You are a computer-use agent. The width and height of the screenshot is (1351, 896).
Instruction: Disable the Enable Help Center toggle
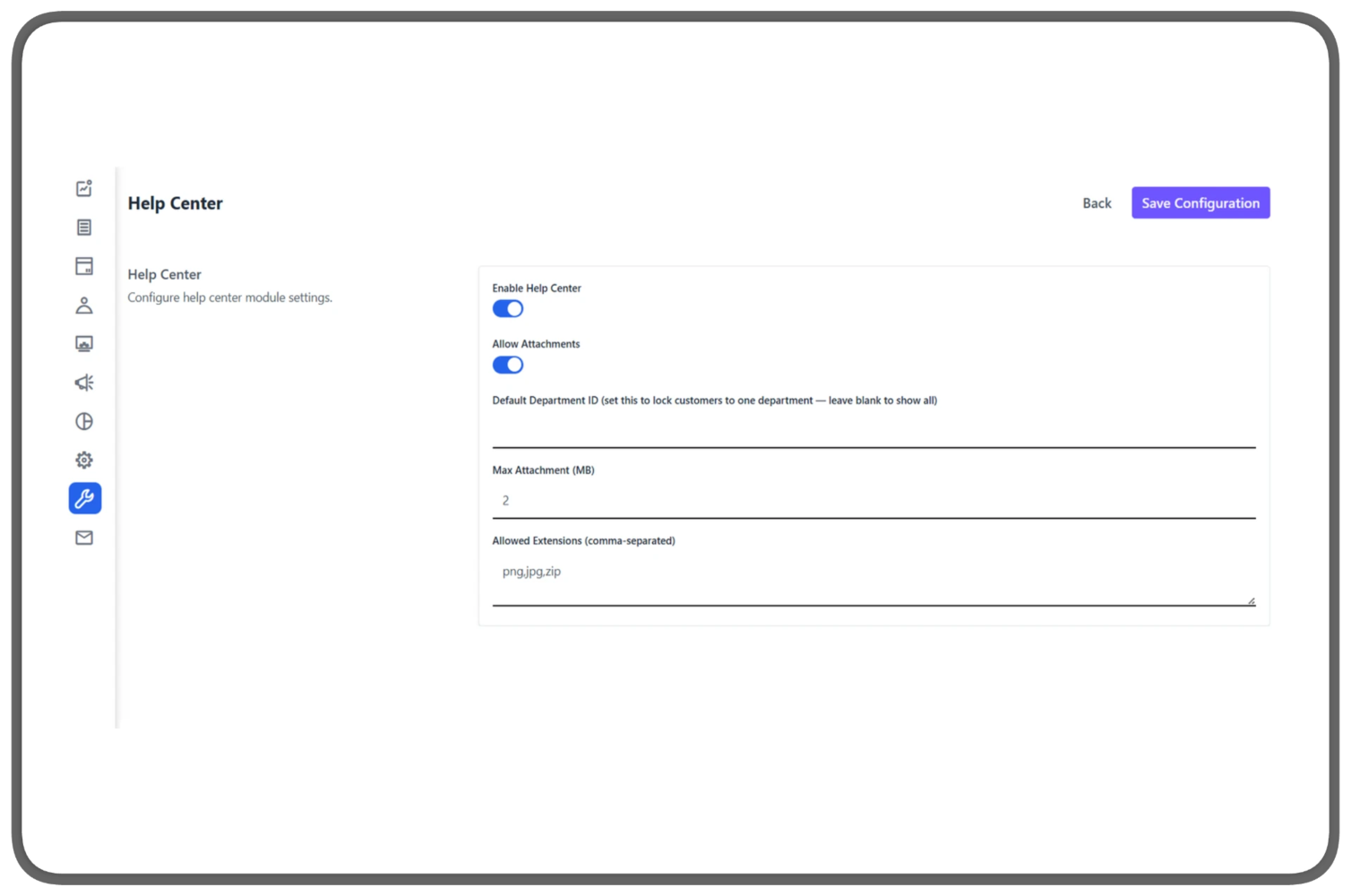pos(507,307)
